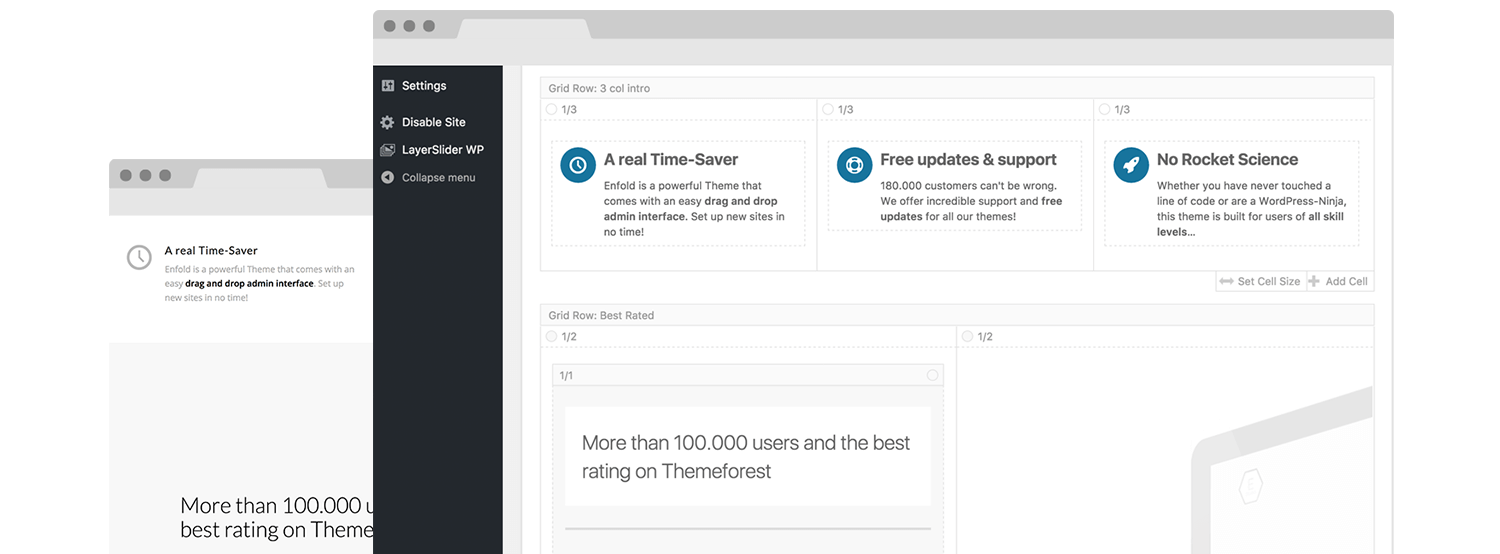Select the blue rocket icon

[x=1131, y=165]
